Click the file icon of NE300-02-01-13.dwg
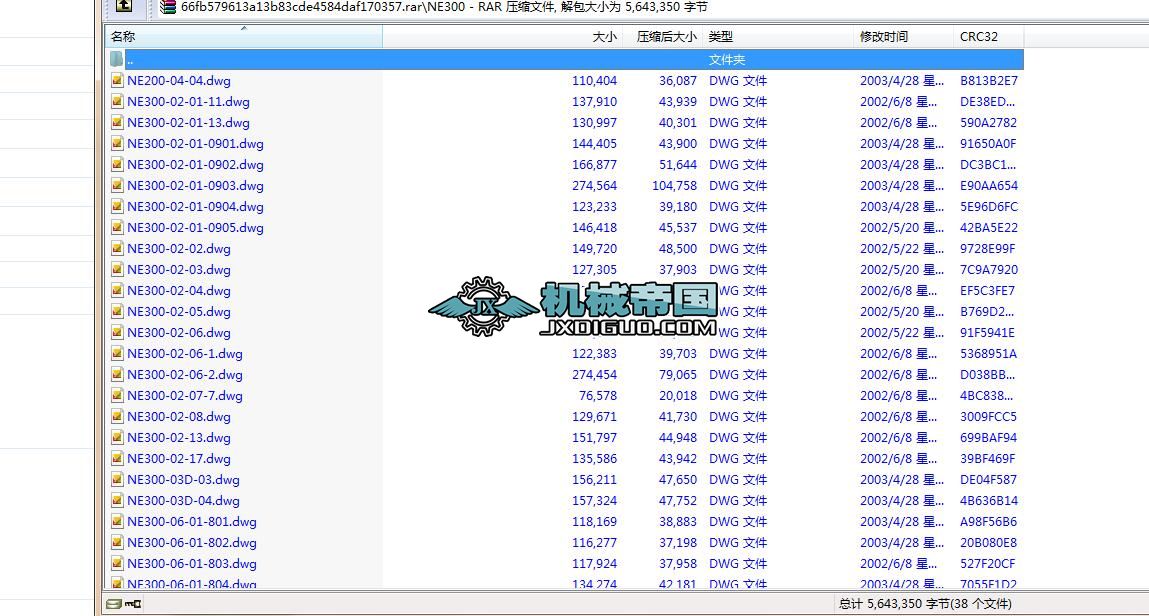 pyautogui.click(x=117, y=122)
